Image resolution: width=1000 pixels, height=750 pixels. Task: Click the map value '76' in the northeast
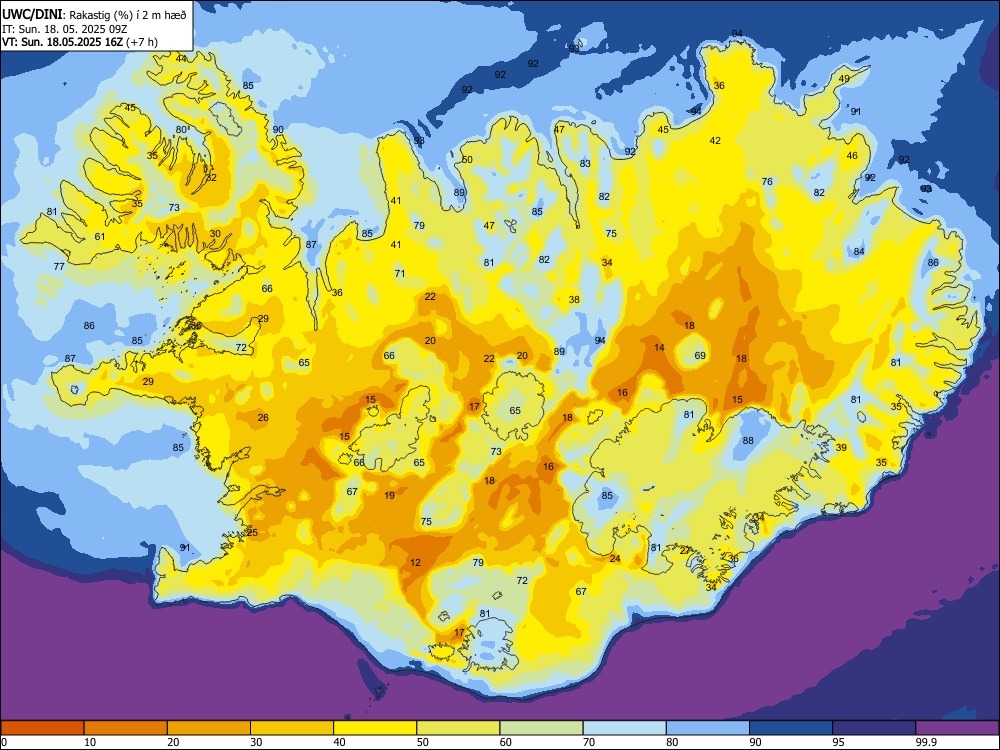[x=767, y=182]
